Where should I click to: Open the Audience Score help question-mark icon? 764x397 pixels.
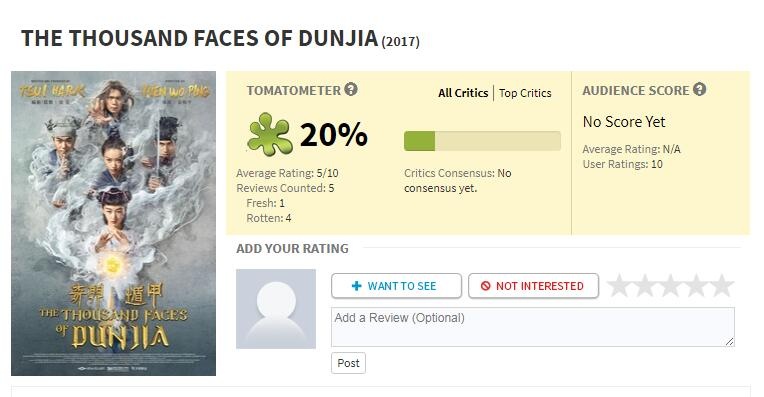pos(700,89)
